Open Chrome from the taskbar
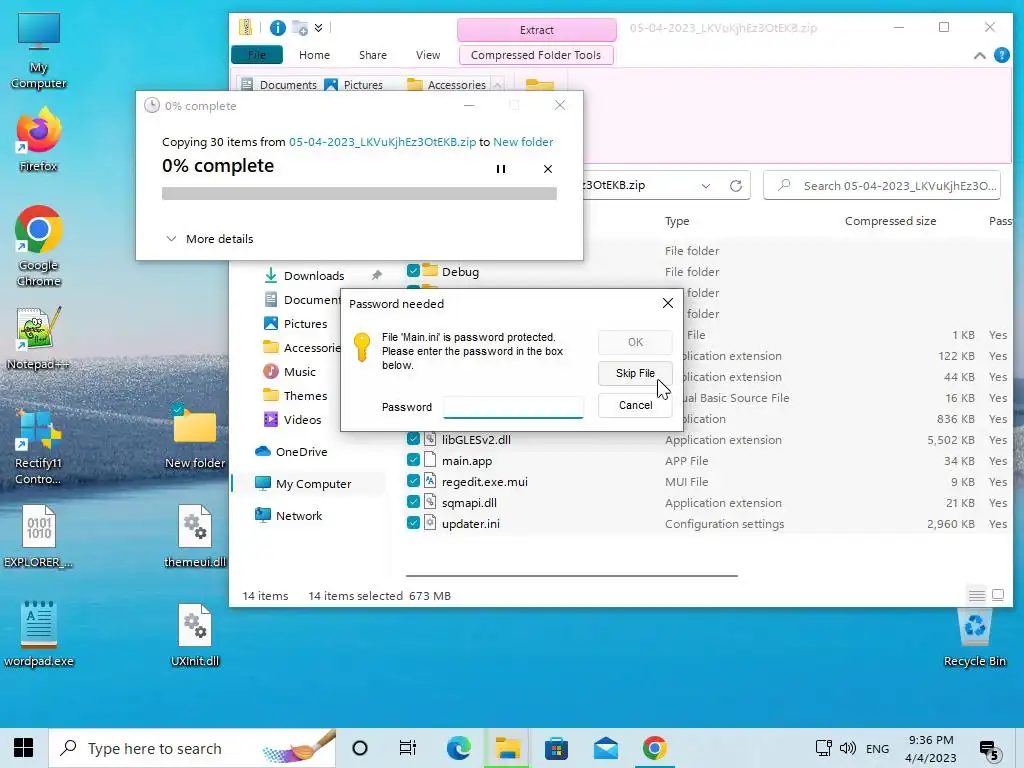Viewport: 1024px width, 768px height. [654, 748]
